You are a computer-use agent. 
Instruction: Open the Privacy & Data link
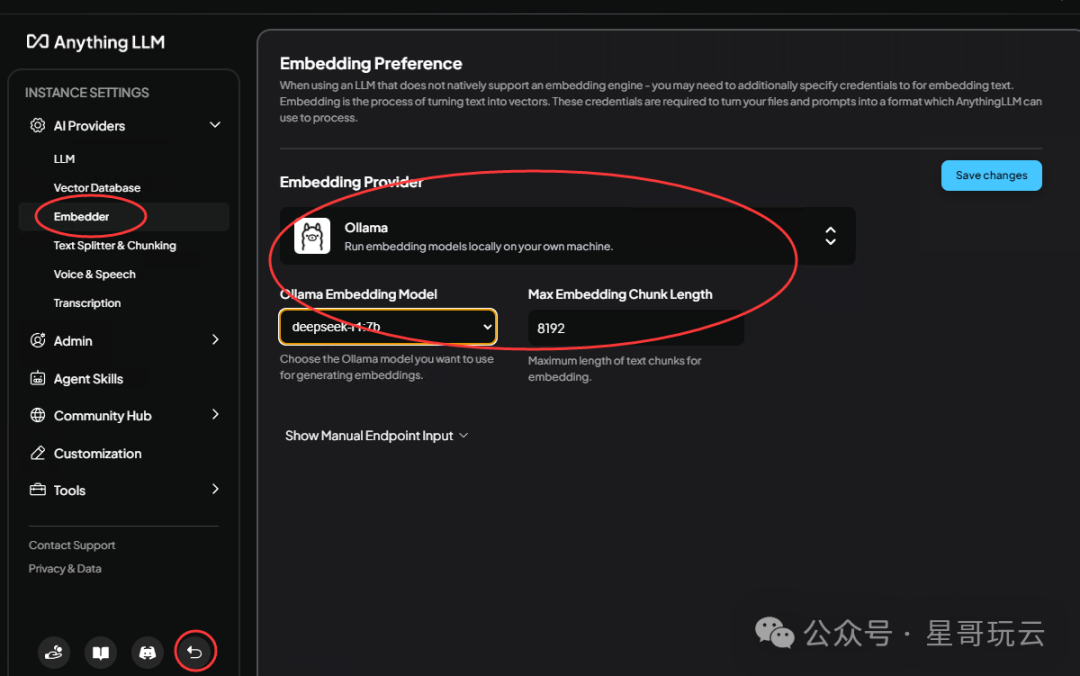65,569
